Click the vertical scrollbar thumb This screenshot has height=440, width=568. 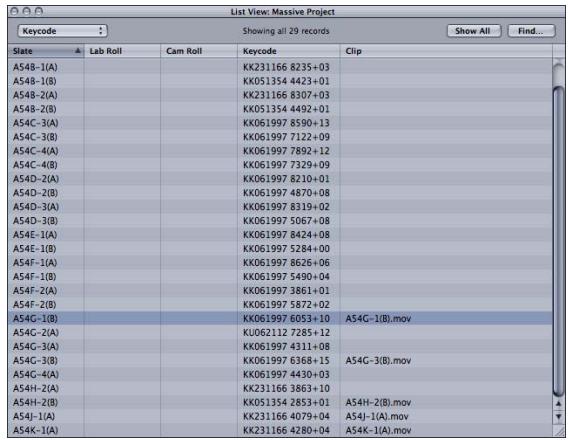point(559,242)
